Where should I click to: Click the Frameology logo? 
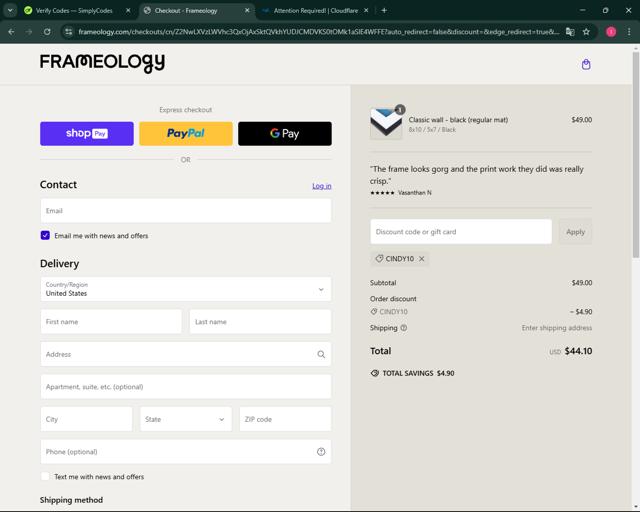(x=102, y=63)
